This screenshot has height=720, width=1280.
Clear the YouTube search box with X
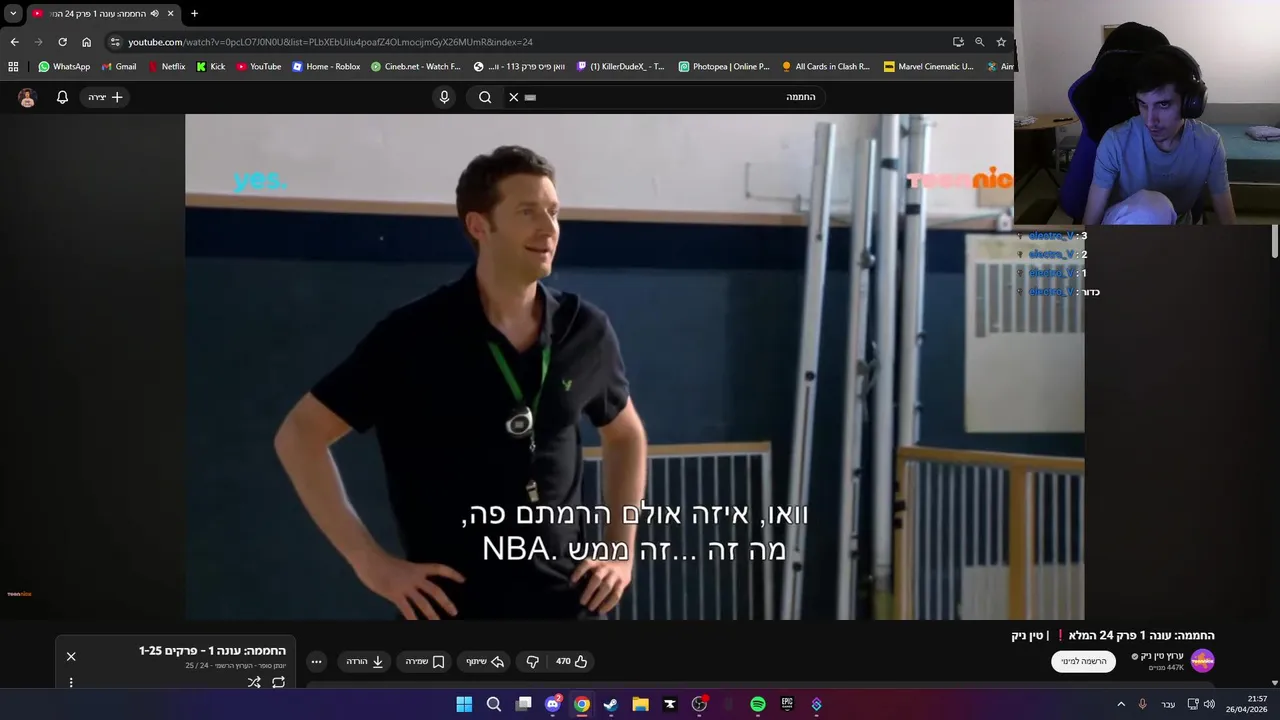(x=514, y=97)
